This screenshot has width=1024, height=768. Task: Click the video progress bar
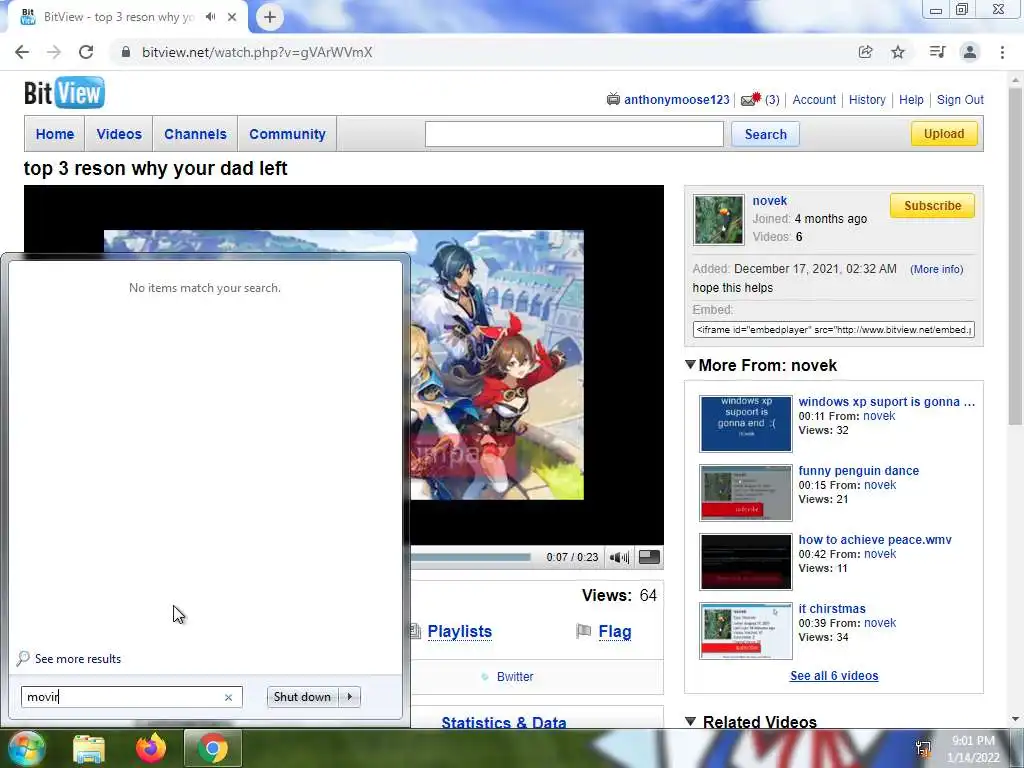pyautogui.click(x=470, y=557)
